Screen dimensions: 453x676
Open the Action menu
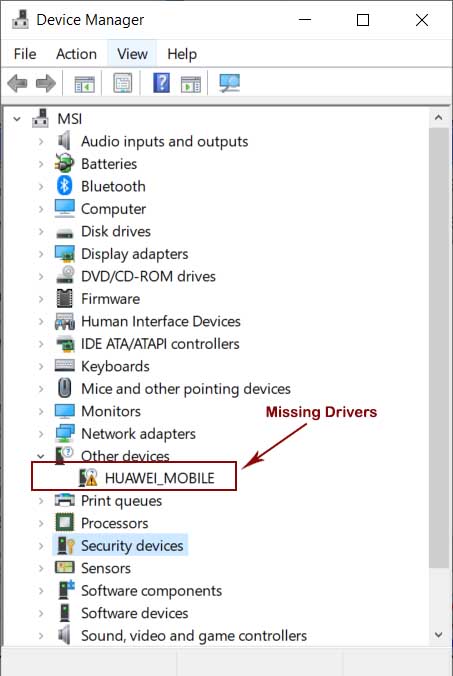point(76,54)
